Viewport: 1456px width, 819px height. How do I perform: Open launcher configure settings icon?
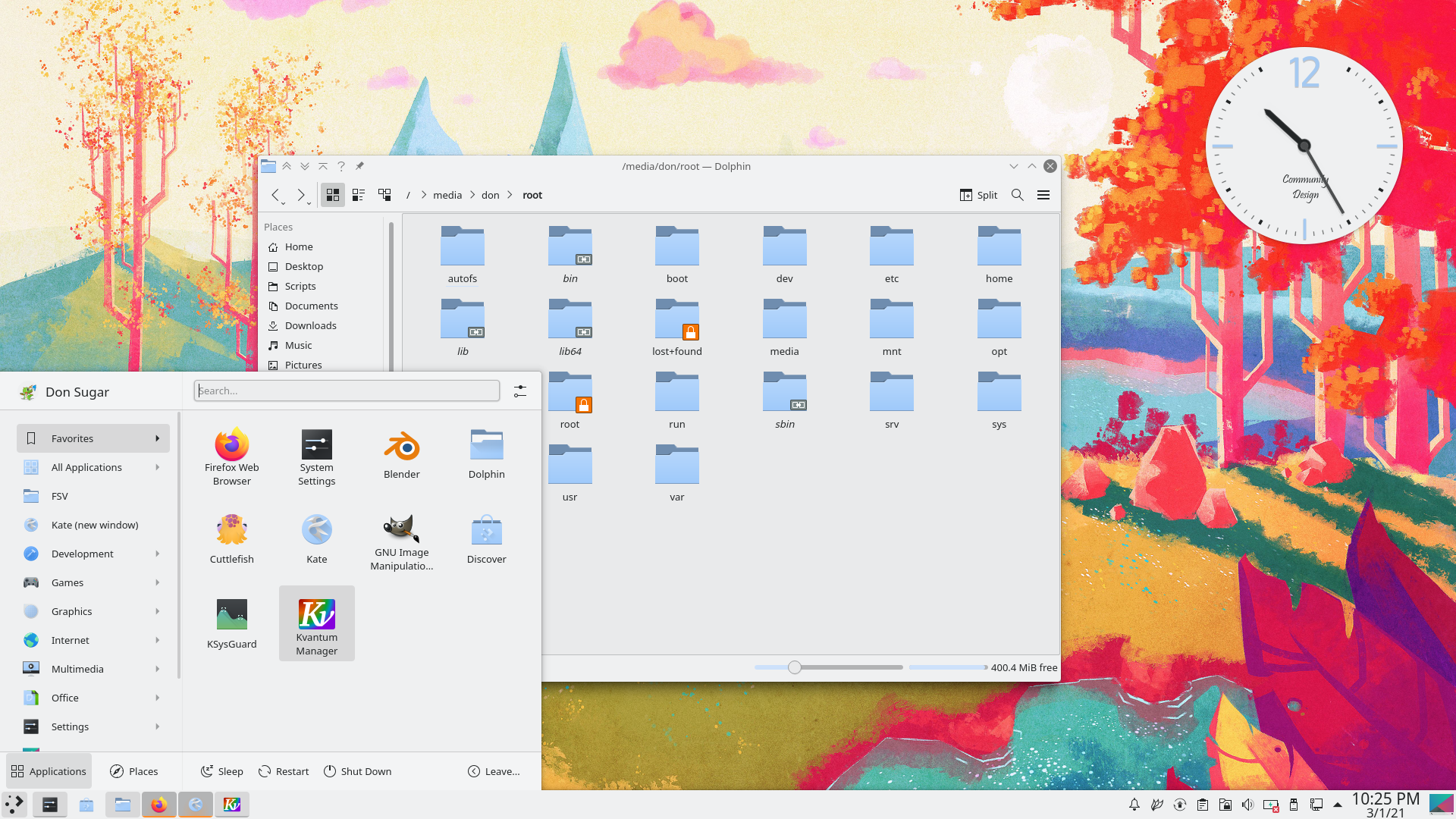[x=520, y=391]
